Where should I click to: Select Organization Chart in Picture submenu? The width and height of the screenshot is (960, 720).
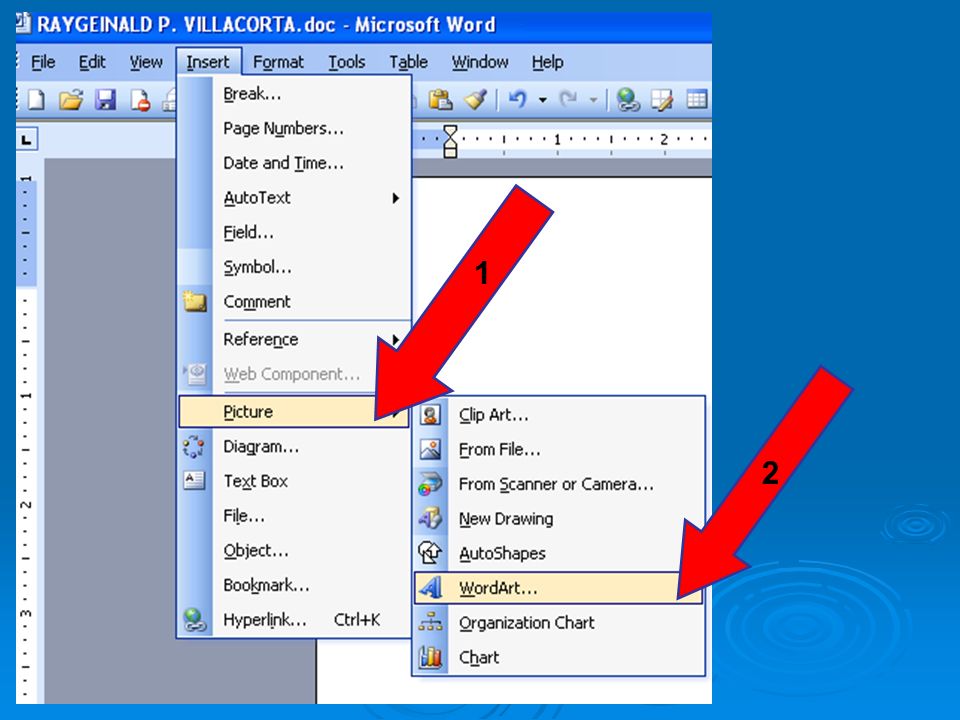pos(558,622)
